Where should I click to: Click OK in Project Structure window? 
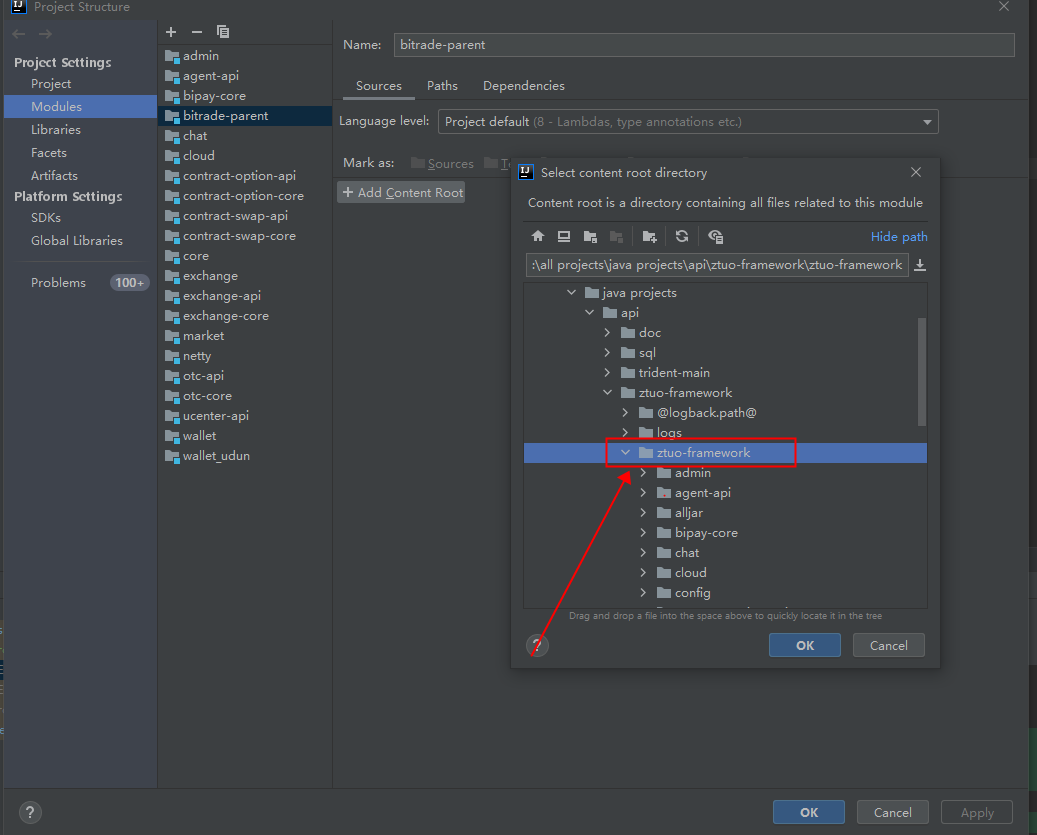(809, 813)
